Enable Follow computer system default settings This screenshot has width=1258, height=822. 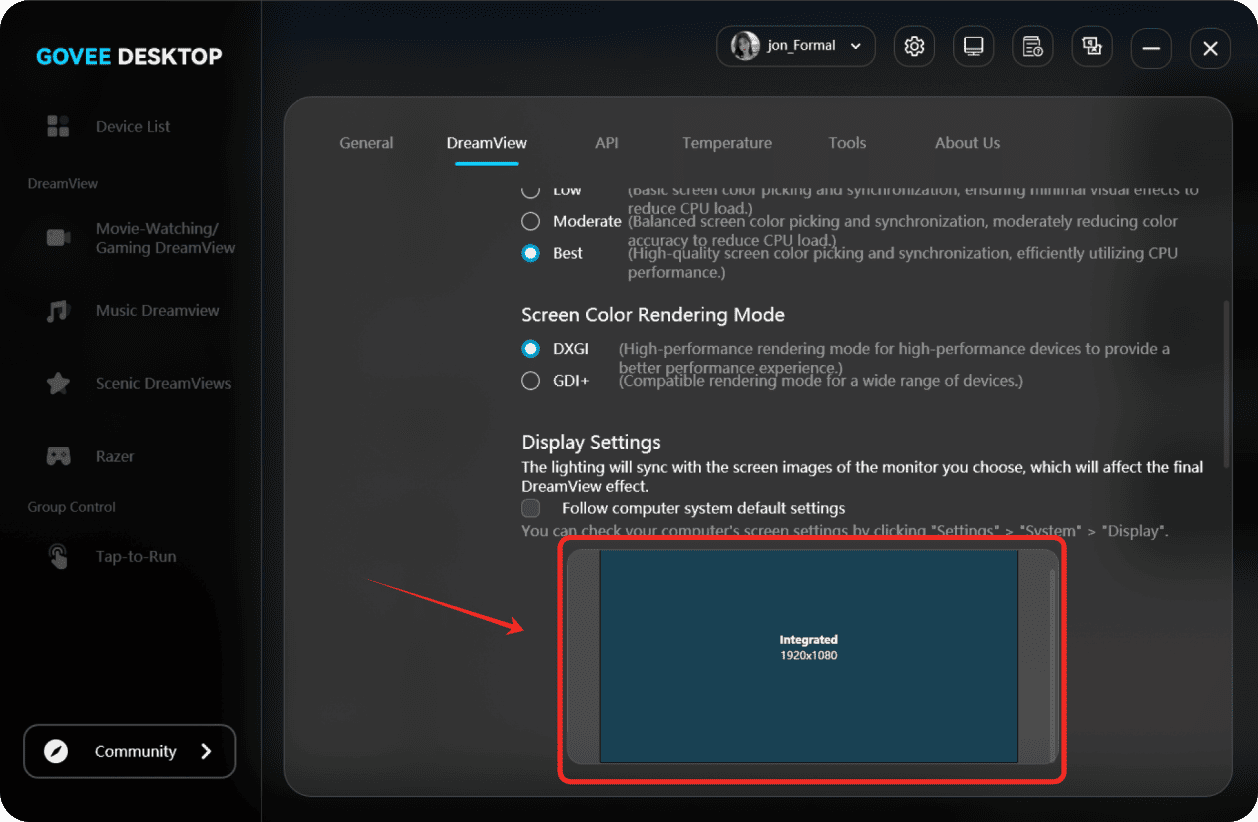point(531,508)
